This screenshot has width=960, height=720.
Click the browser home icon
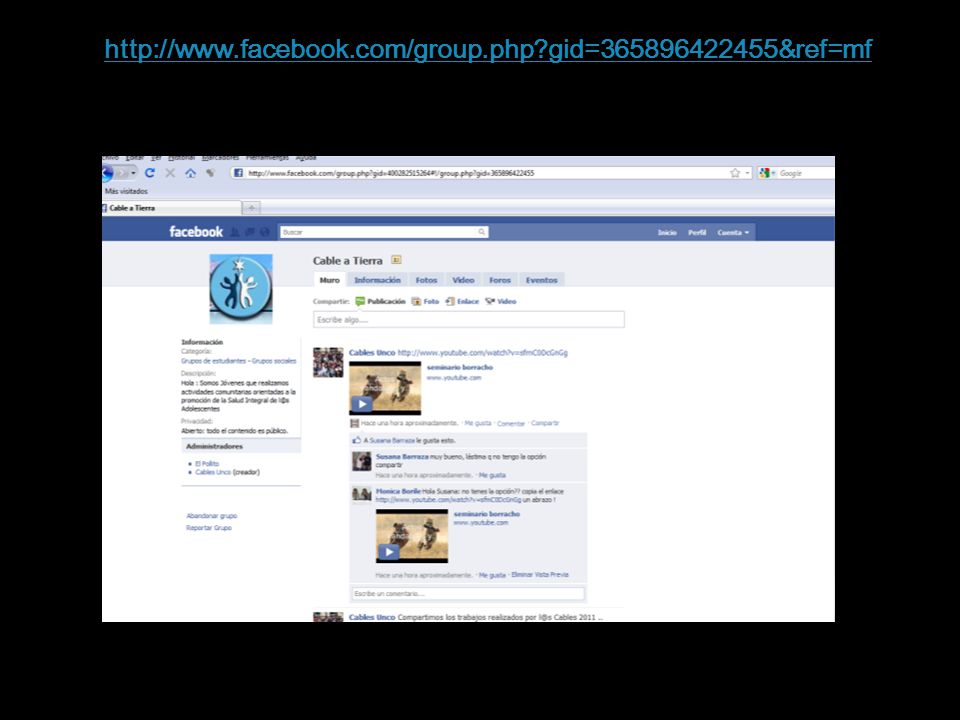click(x=190, y=173)
